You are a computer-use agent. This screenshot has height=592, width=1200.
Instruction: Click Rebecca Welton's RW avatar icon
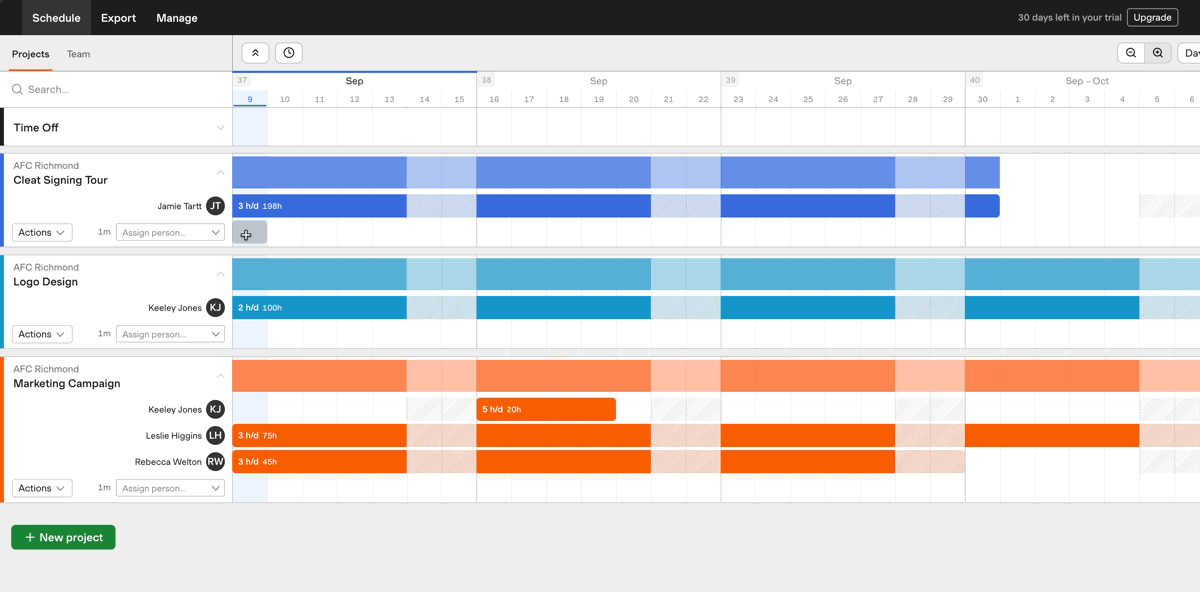(x=215, y=461)
